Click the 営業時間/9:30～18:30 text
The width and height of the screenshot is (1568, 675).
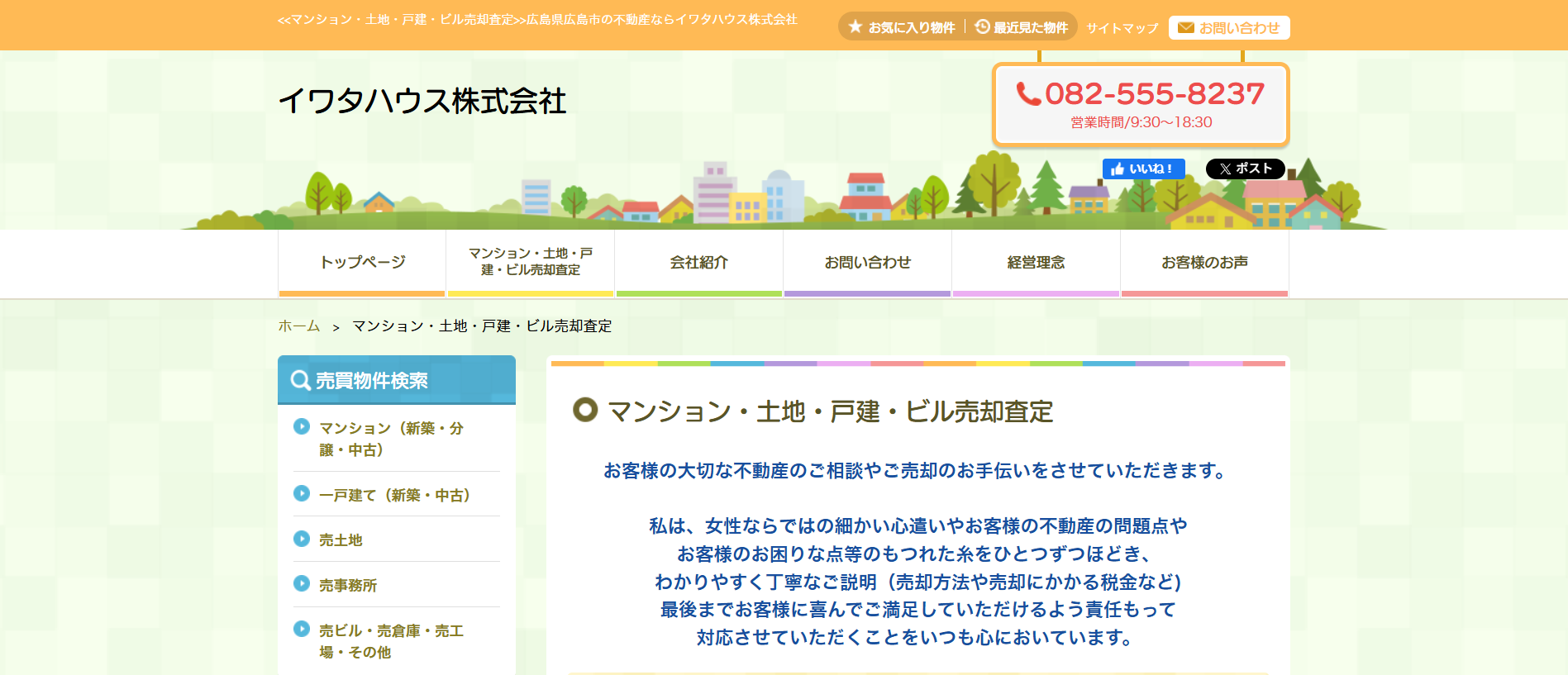(x=1141, y=122)
